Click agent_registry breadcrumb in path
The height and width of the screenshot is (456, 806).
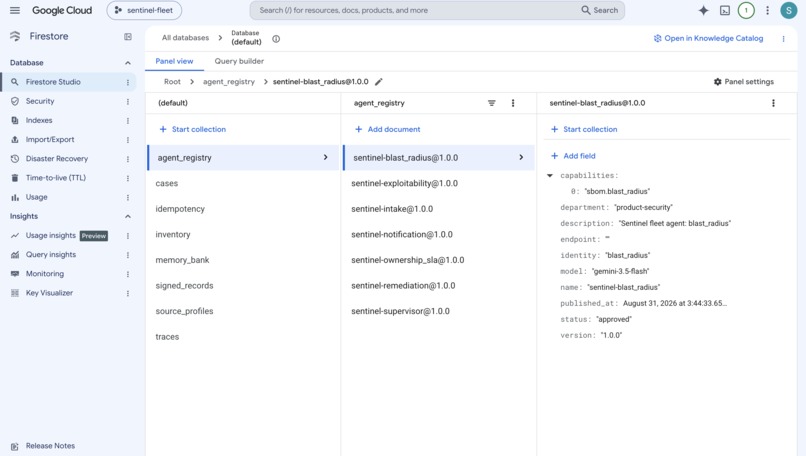click(x=229, y=82)
